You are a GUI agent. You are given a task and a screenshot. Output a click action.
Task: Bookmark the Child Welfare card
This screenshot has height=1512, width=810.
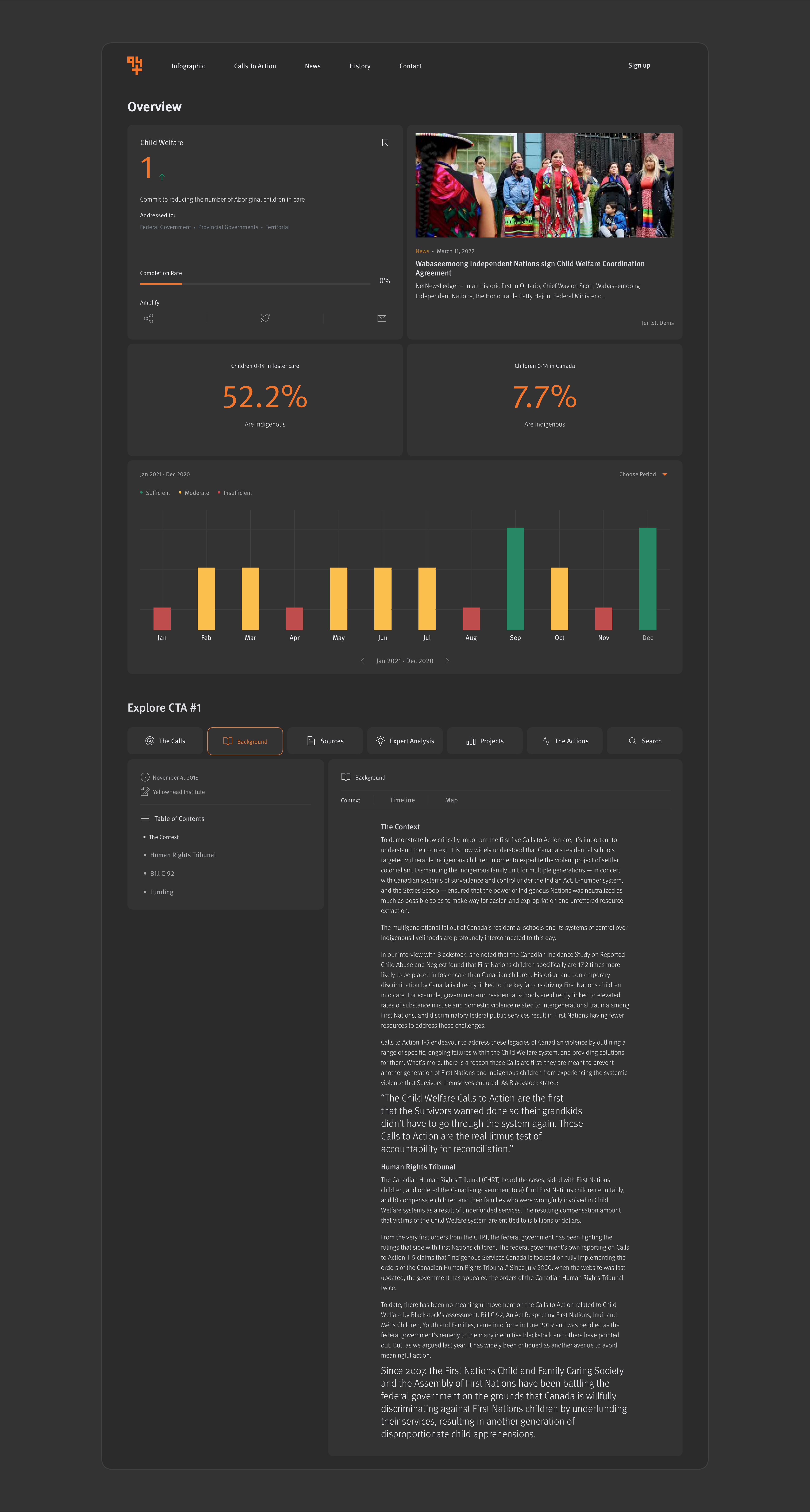pos(385,143)
